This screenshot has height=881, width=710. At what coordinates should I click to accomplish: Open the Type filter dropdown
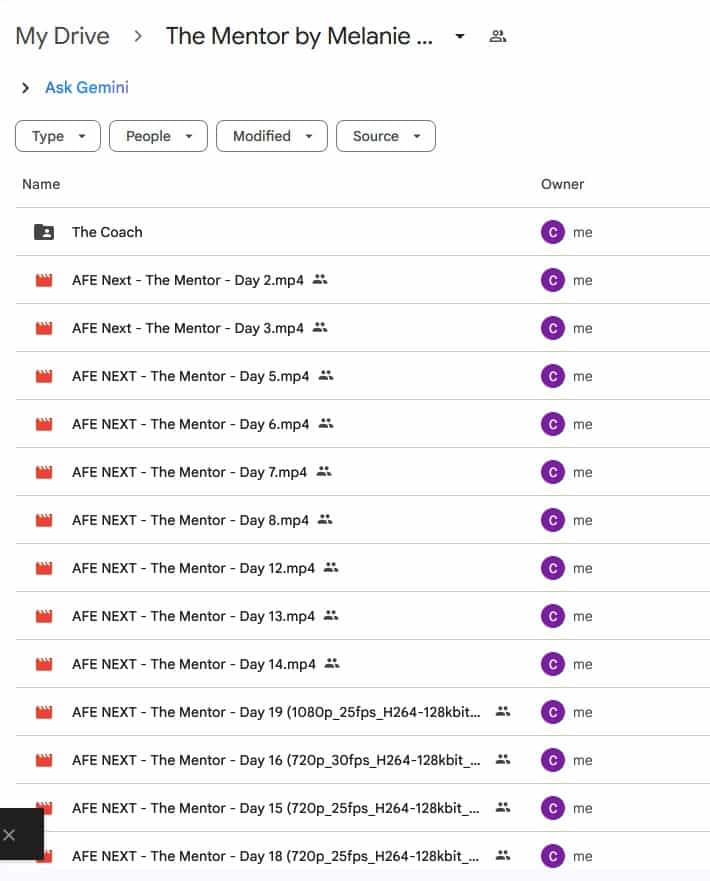[x=57, y=136]
